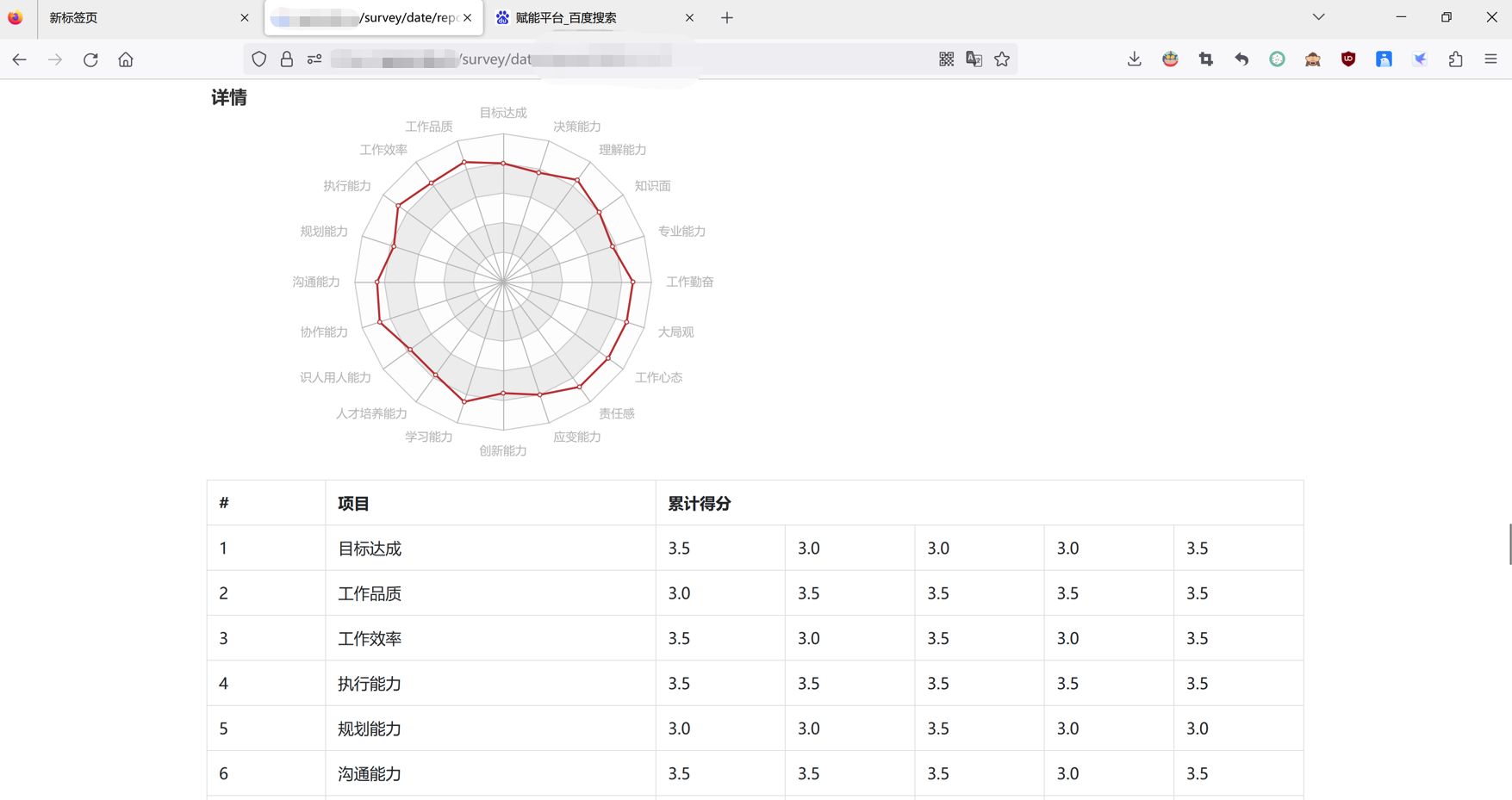
Task: Open the Firefox application menu
Action: coord(1491,59)
